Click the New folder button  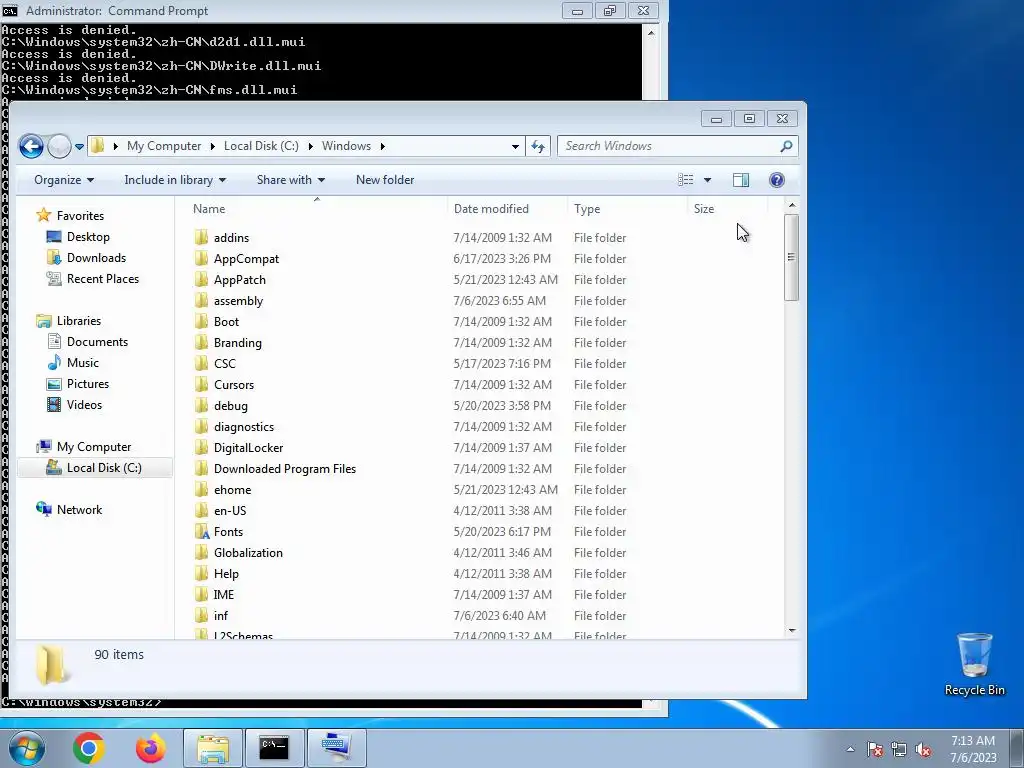[x=385, y=180]
